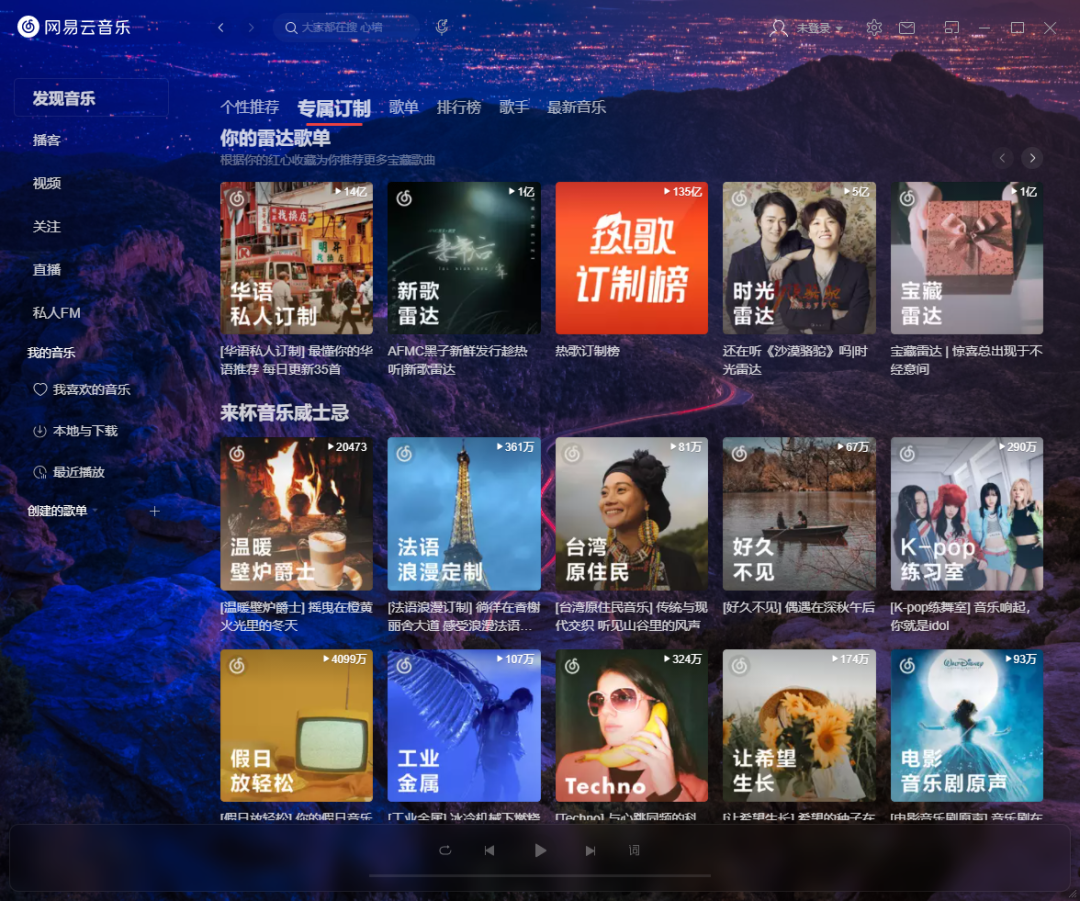Select 发现音乐 in the sidebar
Screen dimensions: 1080x901
pyautogui.click(x=91, y=98)
